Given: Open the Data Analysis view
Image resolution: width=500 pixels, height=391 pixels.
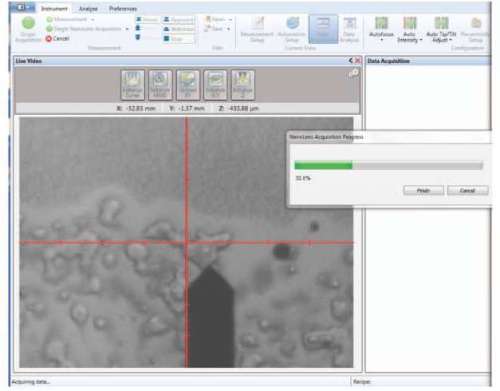Looking at the screenshot, I should 349,29.
